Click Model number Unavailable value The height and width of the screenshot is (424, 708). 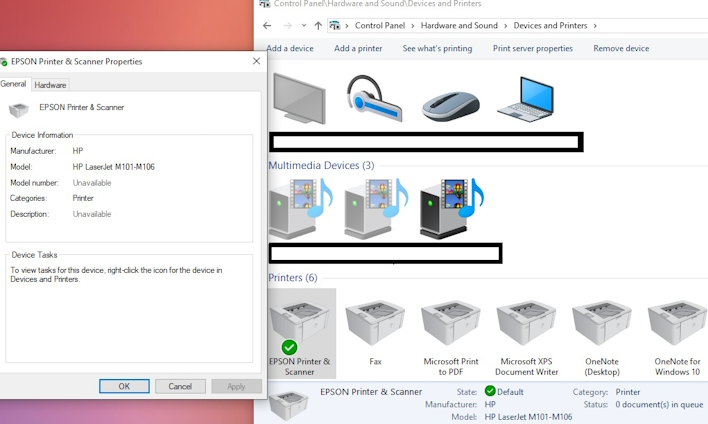(x=92, y=183)
